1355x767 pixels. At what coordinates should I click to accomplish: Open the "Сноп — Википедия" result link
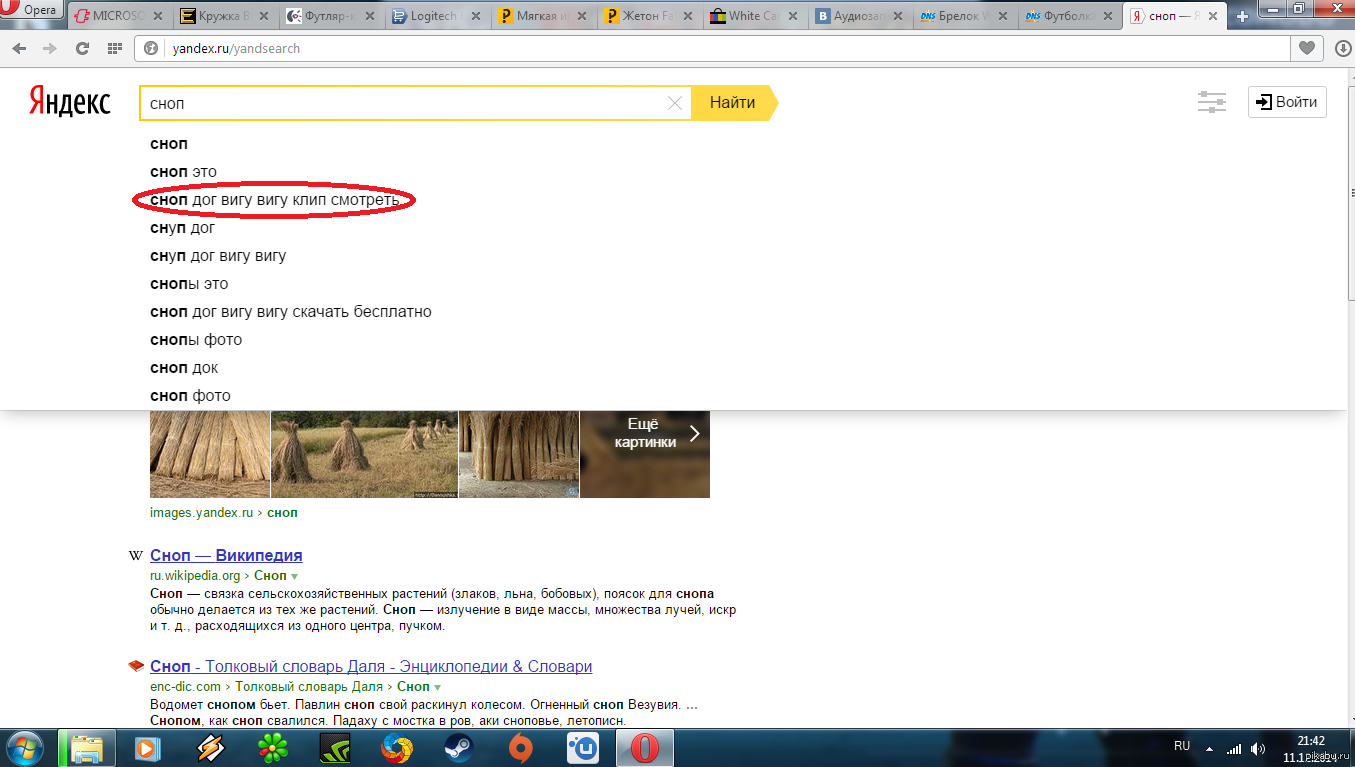[226, 555]
